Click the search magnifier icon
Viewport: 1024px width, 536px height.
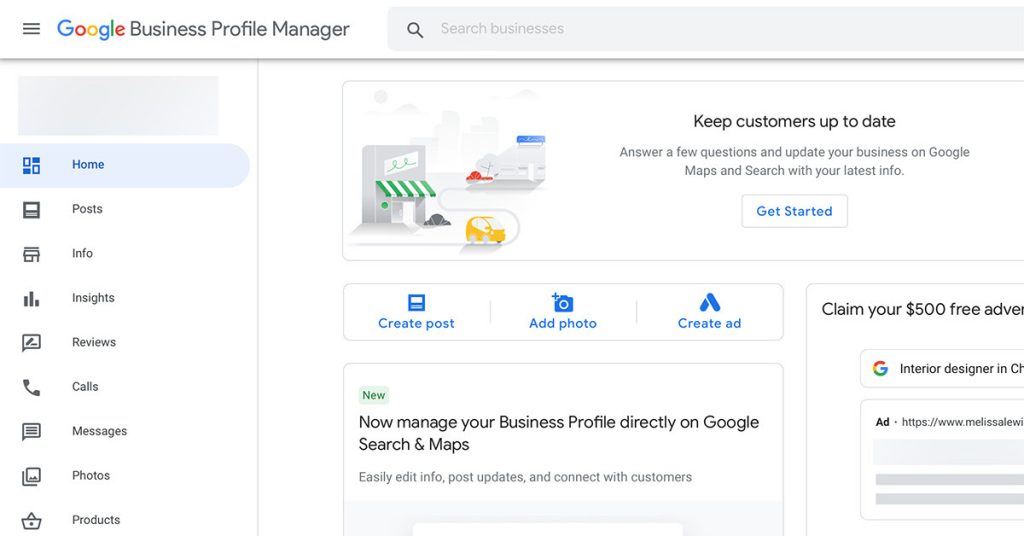[415, 30]
